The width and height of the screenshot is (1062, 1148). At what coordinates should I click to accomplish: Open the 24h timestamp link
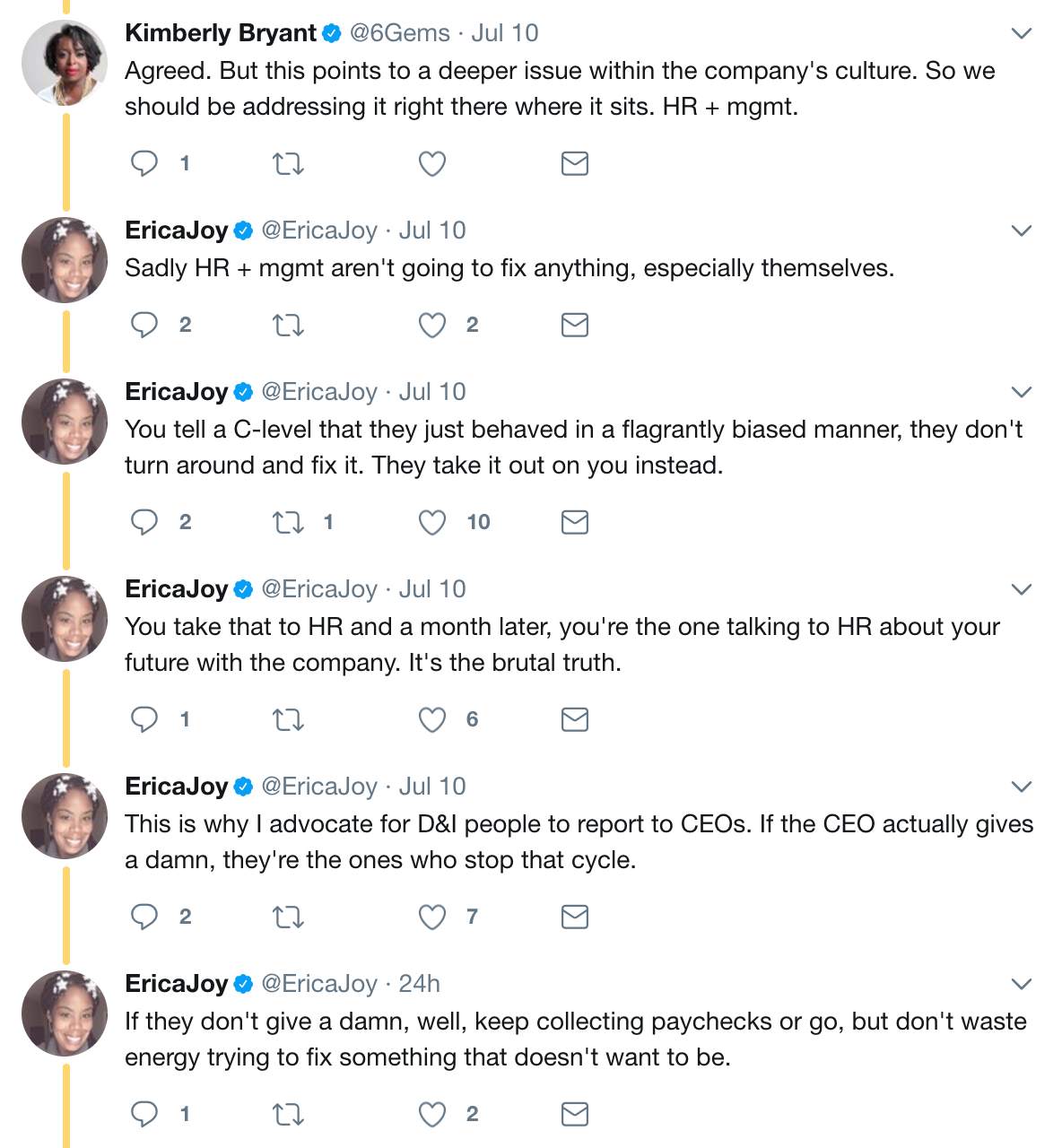pyautogui.click(x=419, y=984)
